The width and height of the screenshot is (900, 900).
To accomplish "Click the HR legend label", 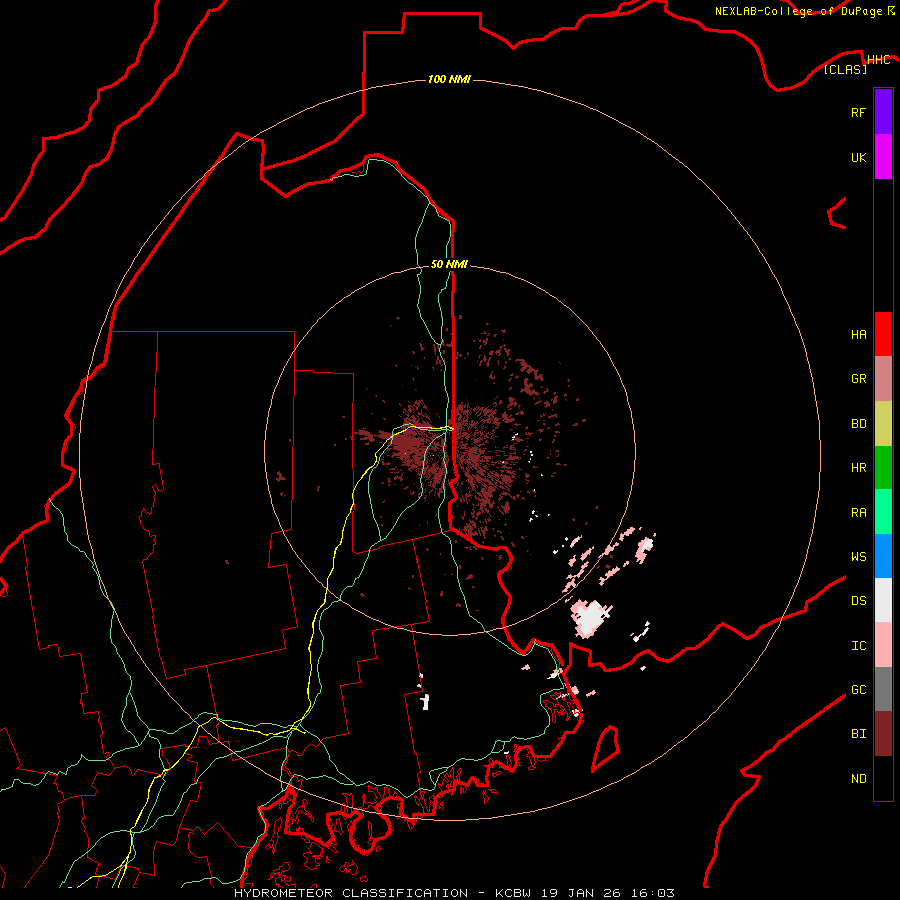I will (858, 468).
